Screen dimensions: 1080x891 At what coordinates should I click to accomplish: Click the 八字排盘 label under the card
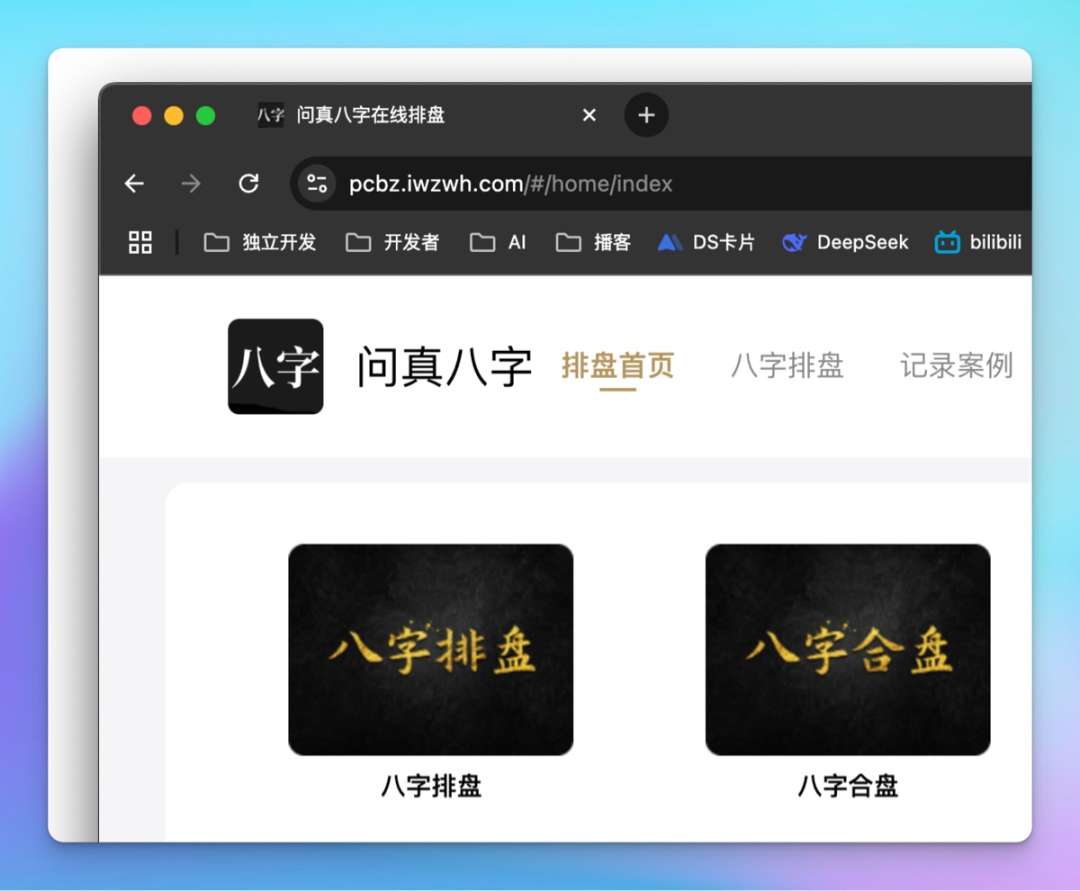(x=431, y=786)
